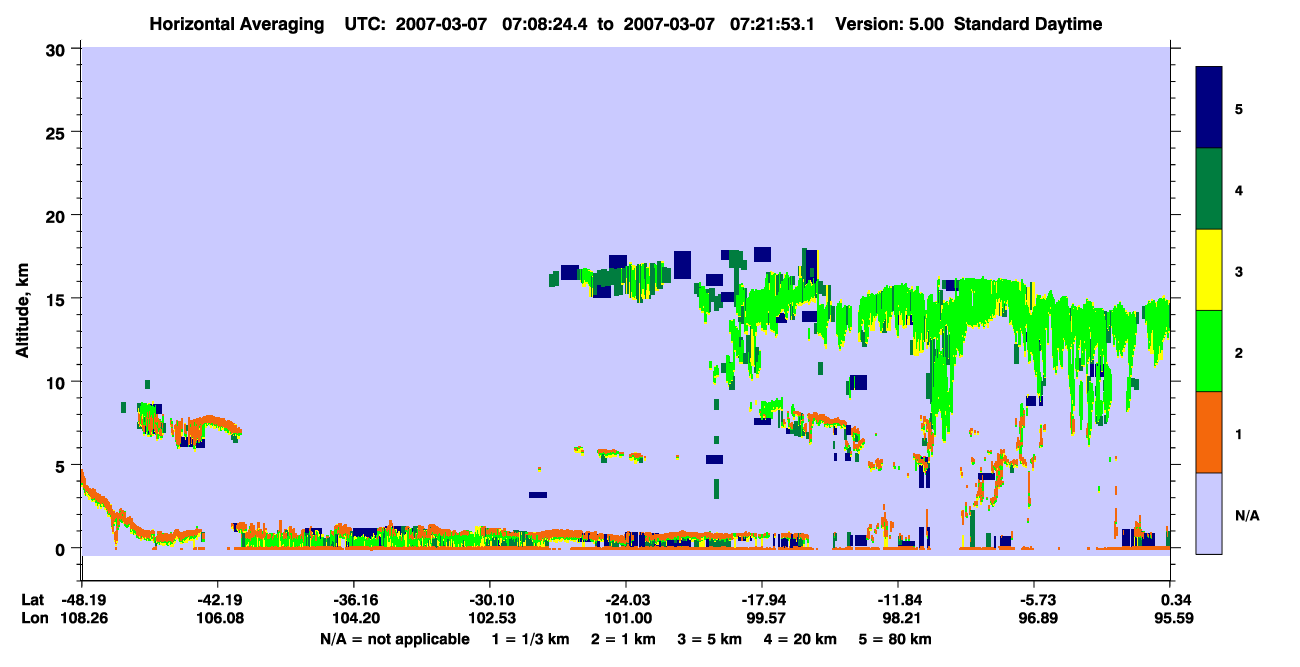Click the lavender N/A colorbar segment
Viewport: 1300px width, 667px height.
coord(1209,513)
